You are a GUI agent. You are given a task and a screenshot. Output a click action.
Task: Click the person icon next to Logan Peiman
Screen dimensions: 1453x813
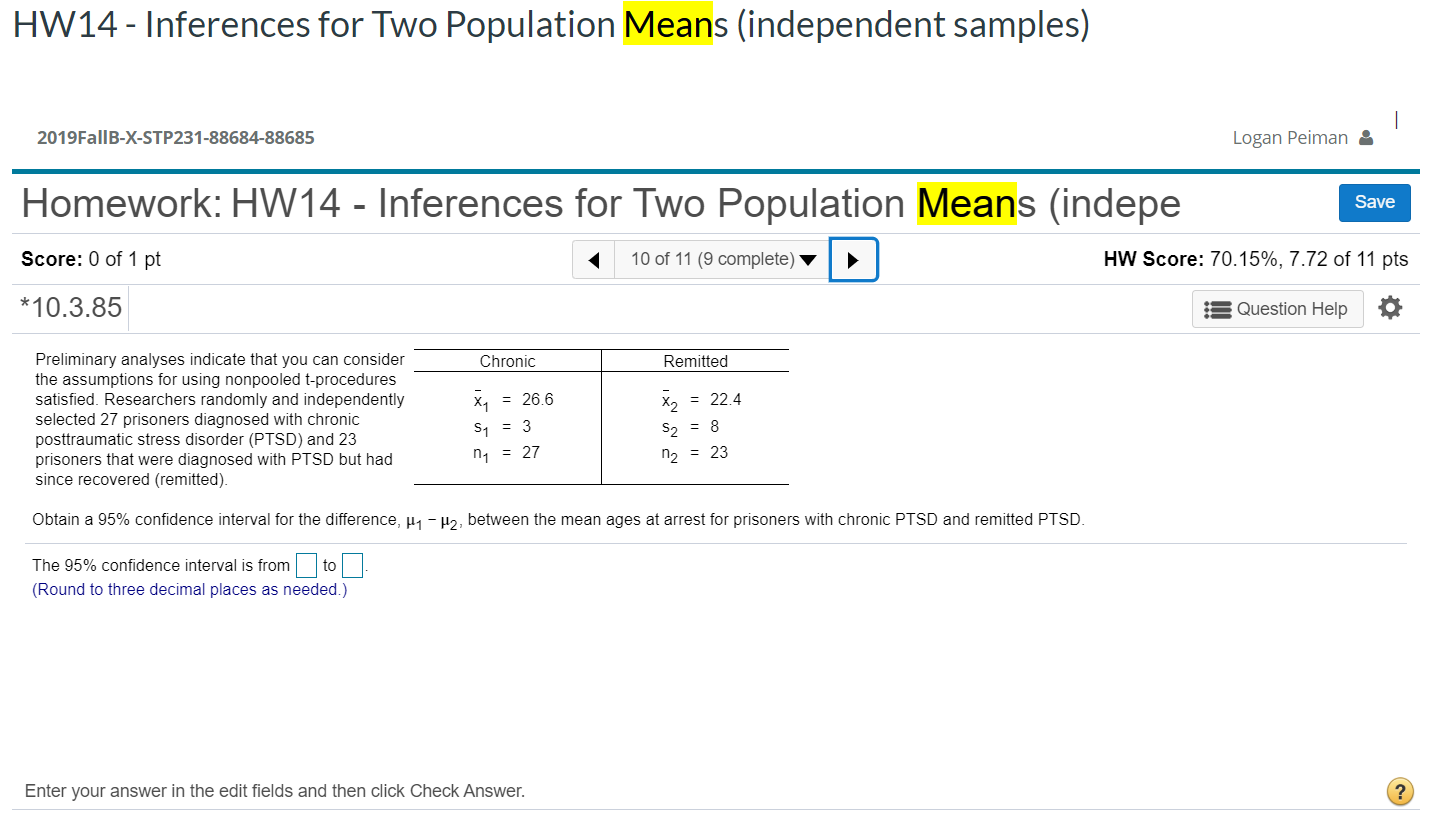coord(1364,137)
